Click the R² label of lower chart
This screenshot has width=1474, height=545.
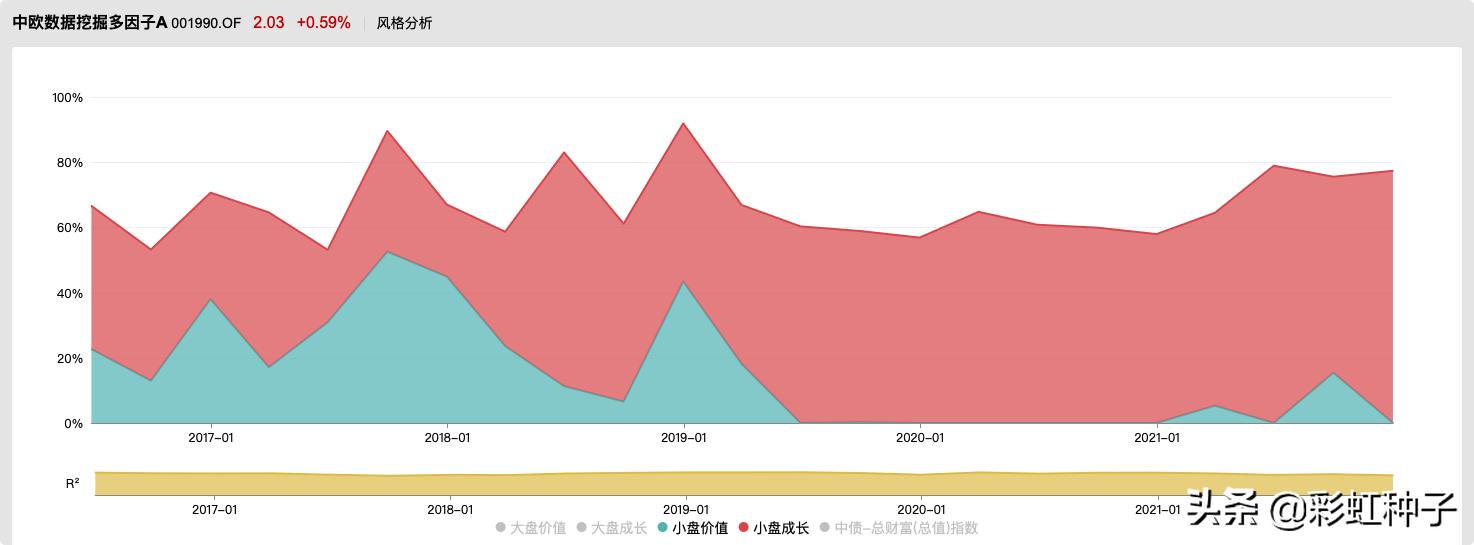point(72,483)
